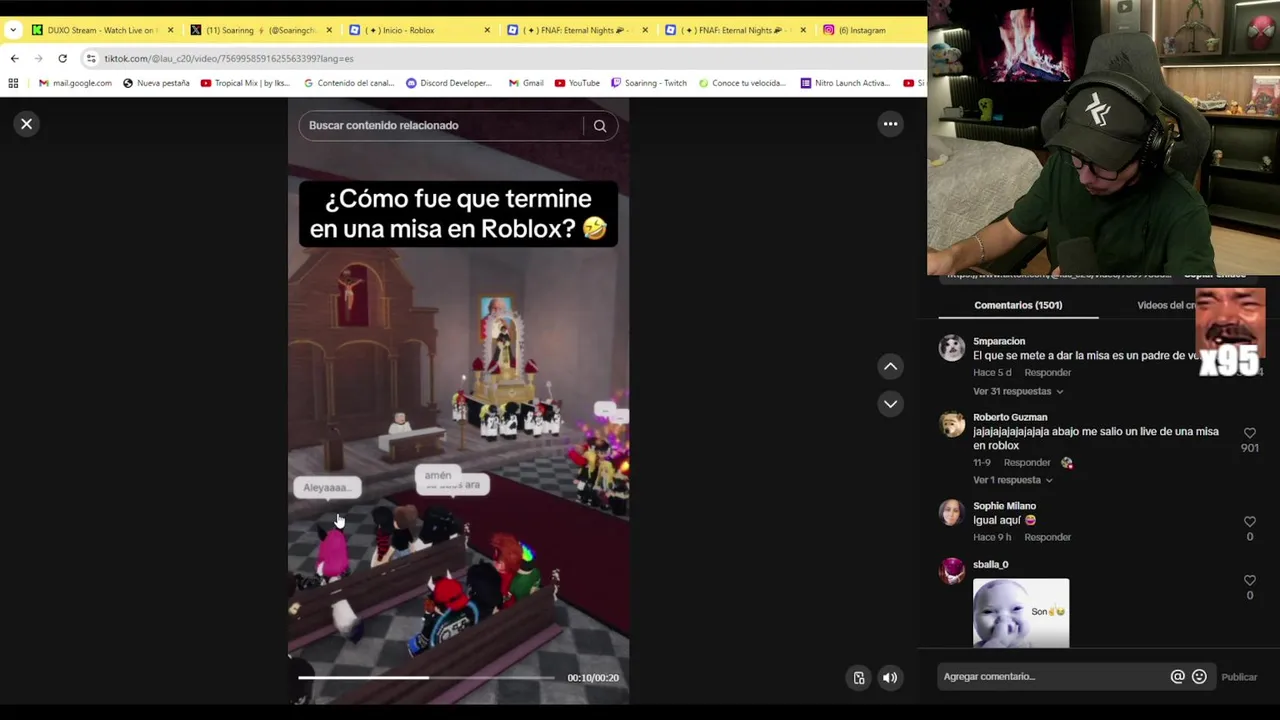
Task: Switch to the Comentarios (1501) tab
Action: 1018,305
